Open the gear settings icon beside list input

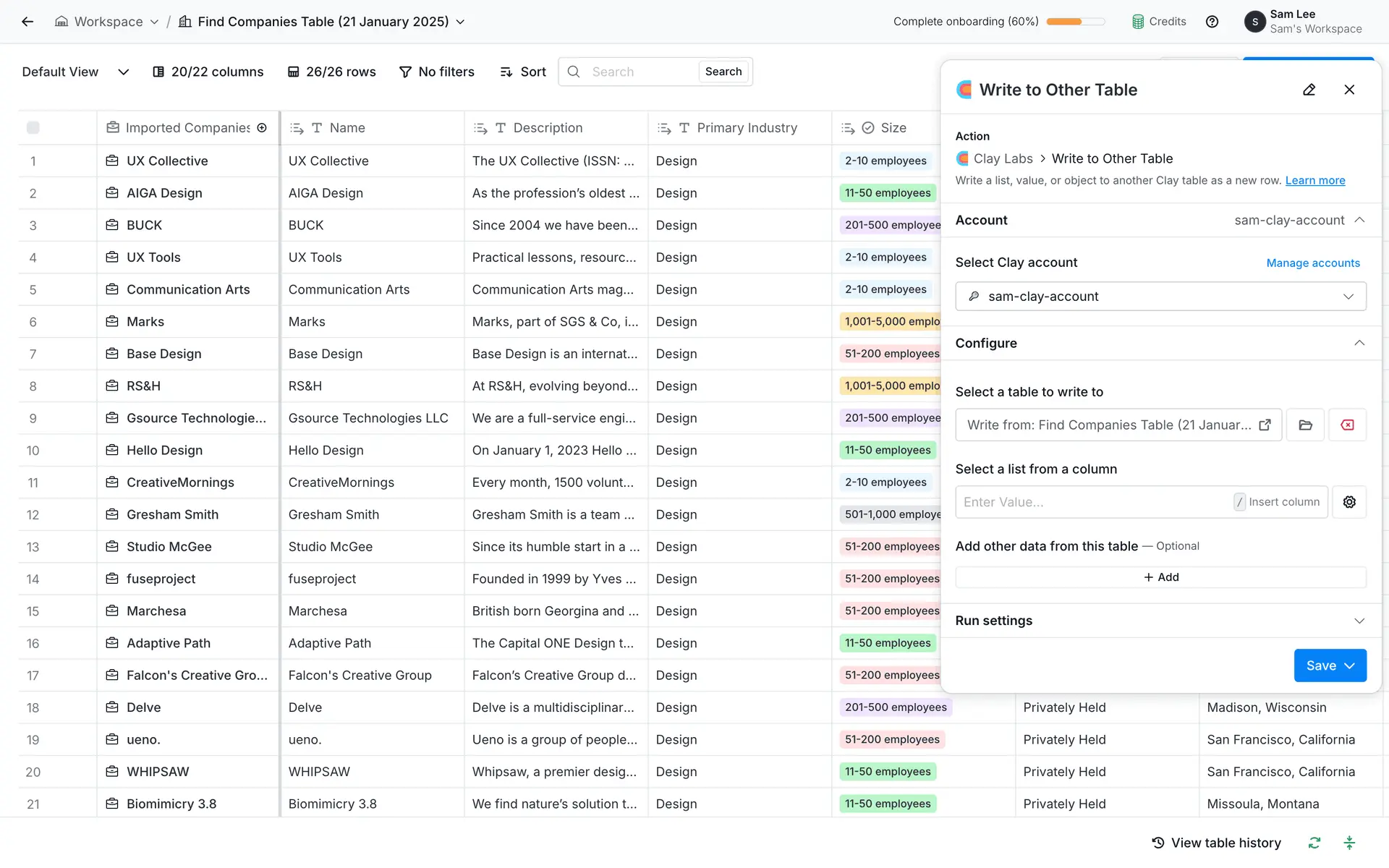coord(1349,502)
